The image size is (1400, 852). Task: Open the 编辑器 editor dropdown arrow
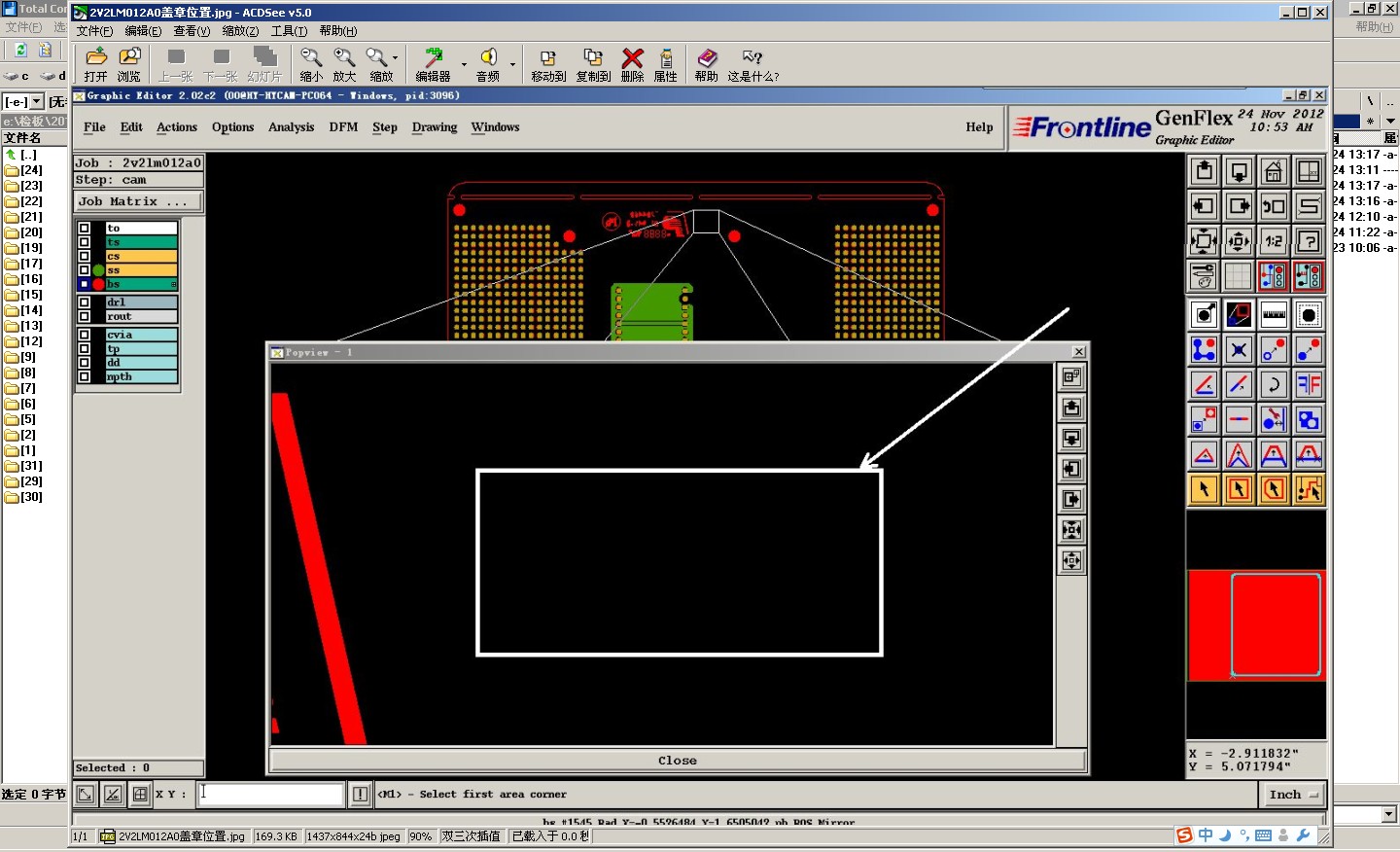(464, 65)
